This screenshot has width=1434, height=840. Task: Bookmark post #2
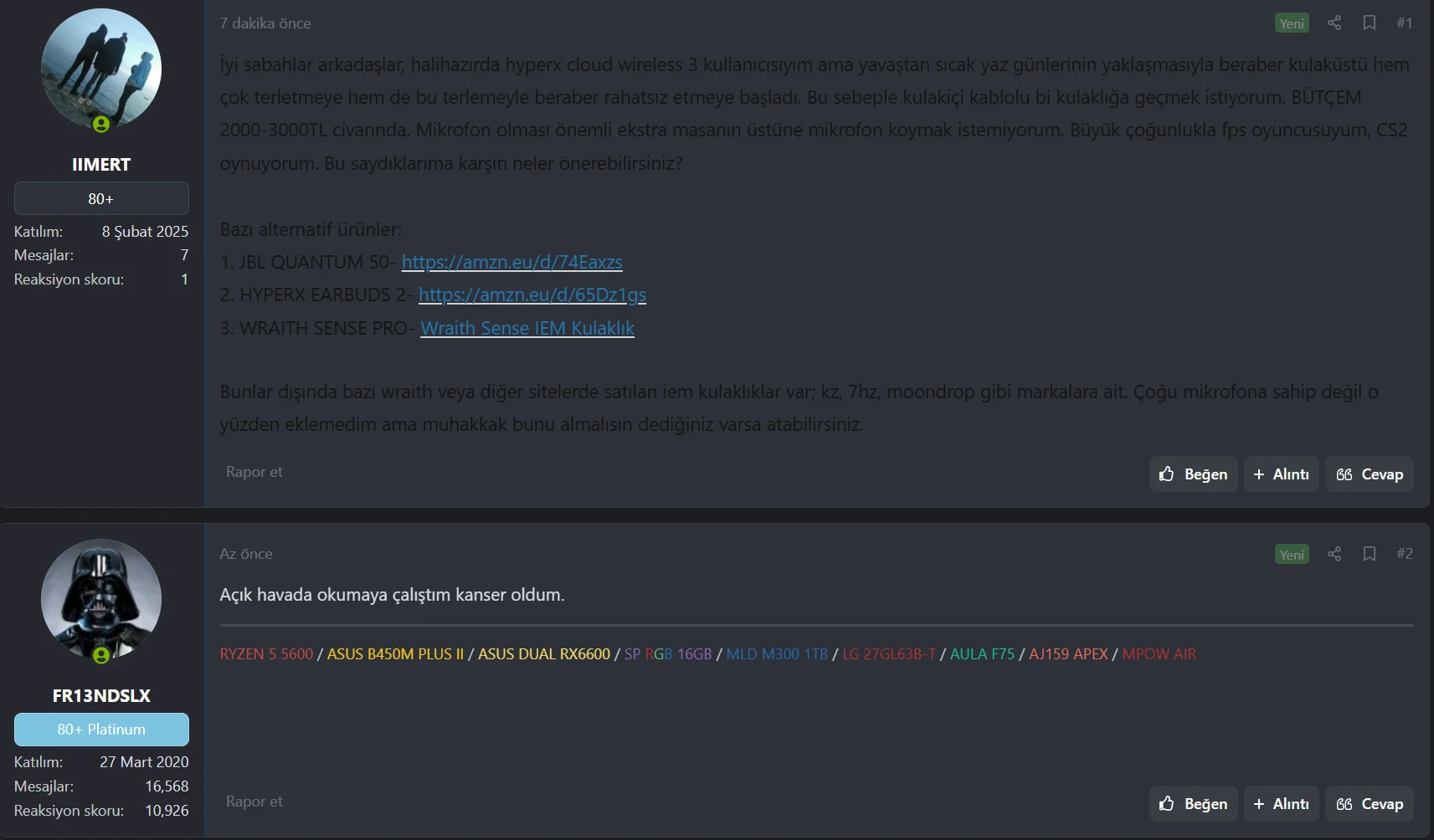(x=1370, y=554)
